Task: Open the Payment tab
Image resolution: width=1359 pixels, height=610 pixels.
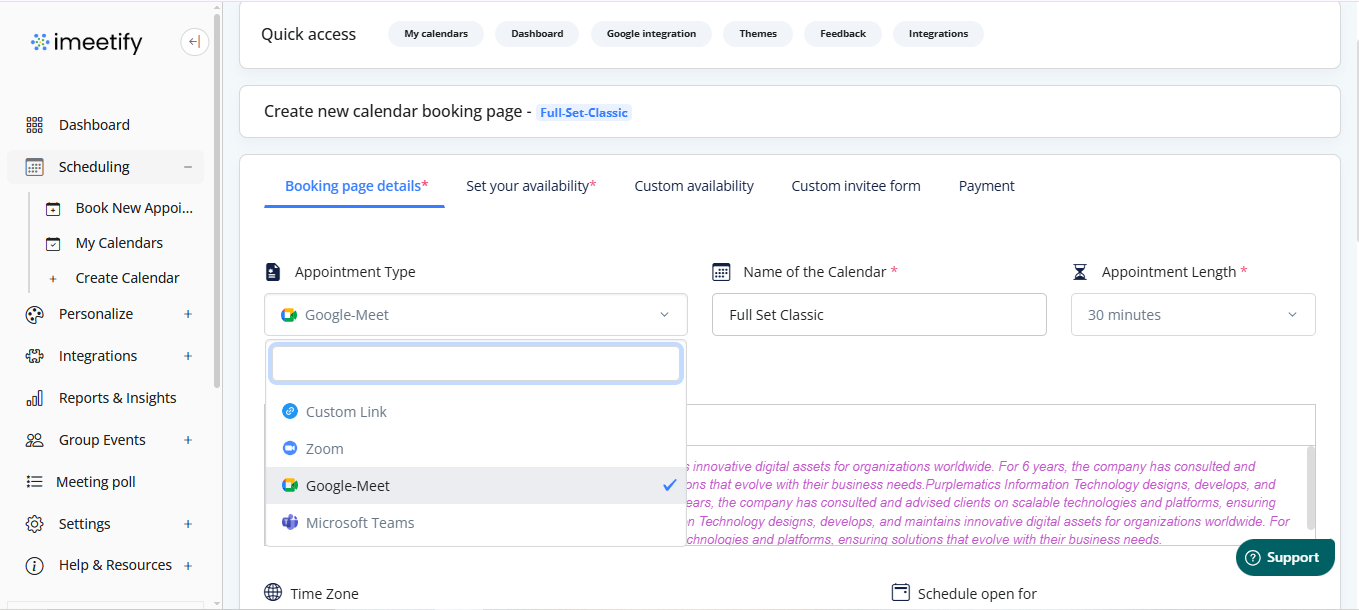Action: 986,186
